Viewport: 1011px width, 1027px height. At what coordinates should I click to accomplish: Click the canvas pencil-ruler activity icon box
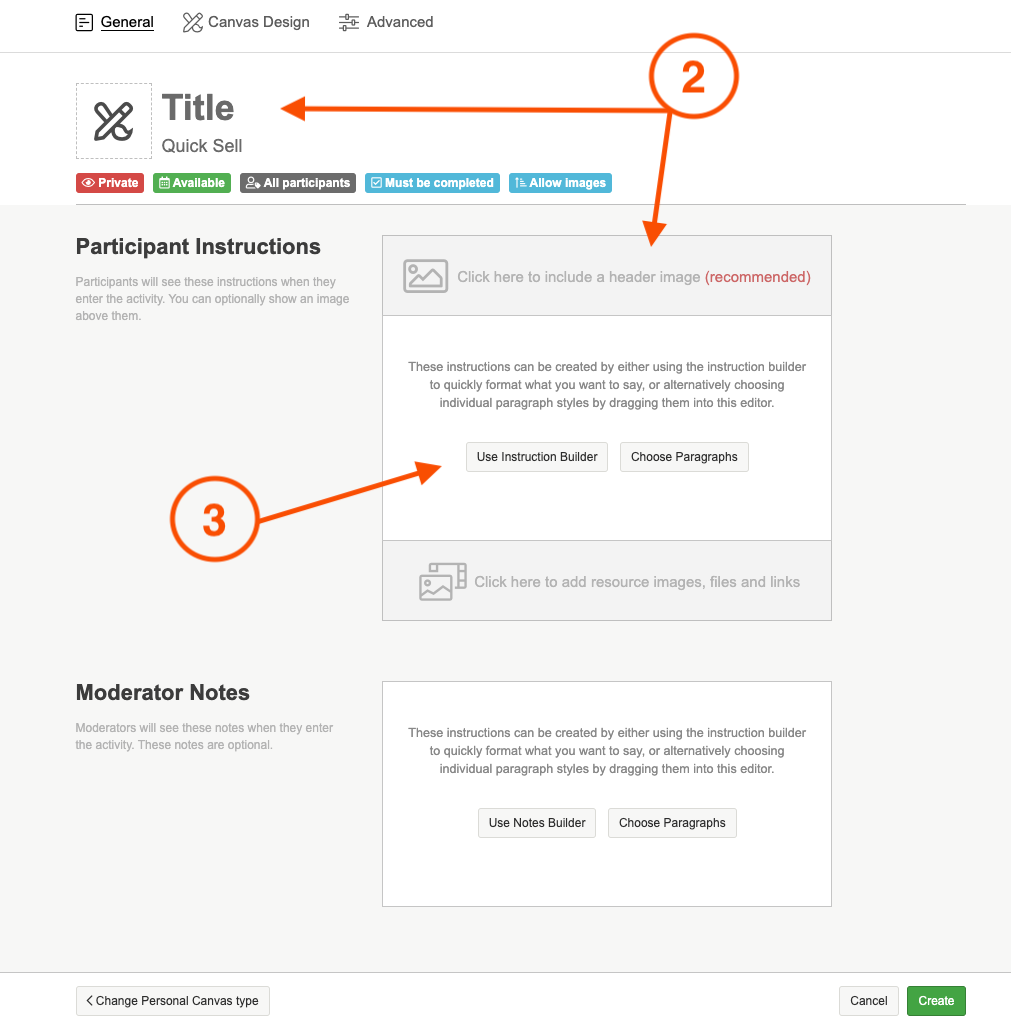click(114, 121)
